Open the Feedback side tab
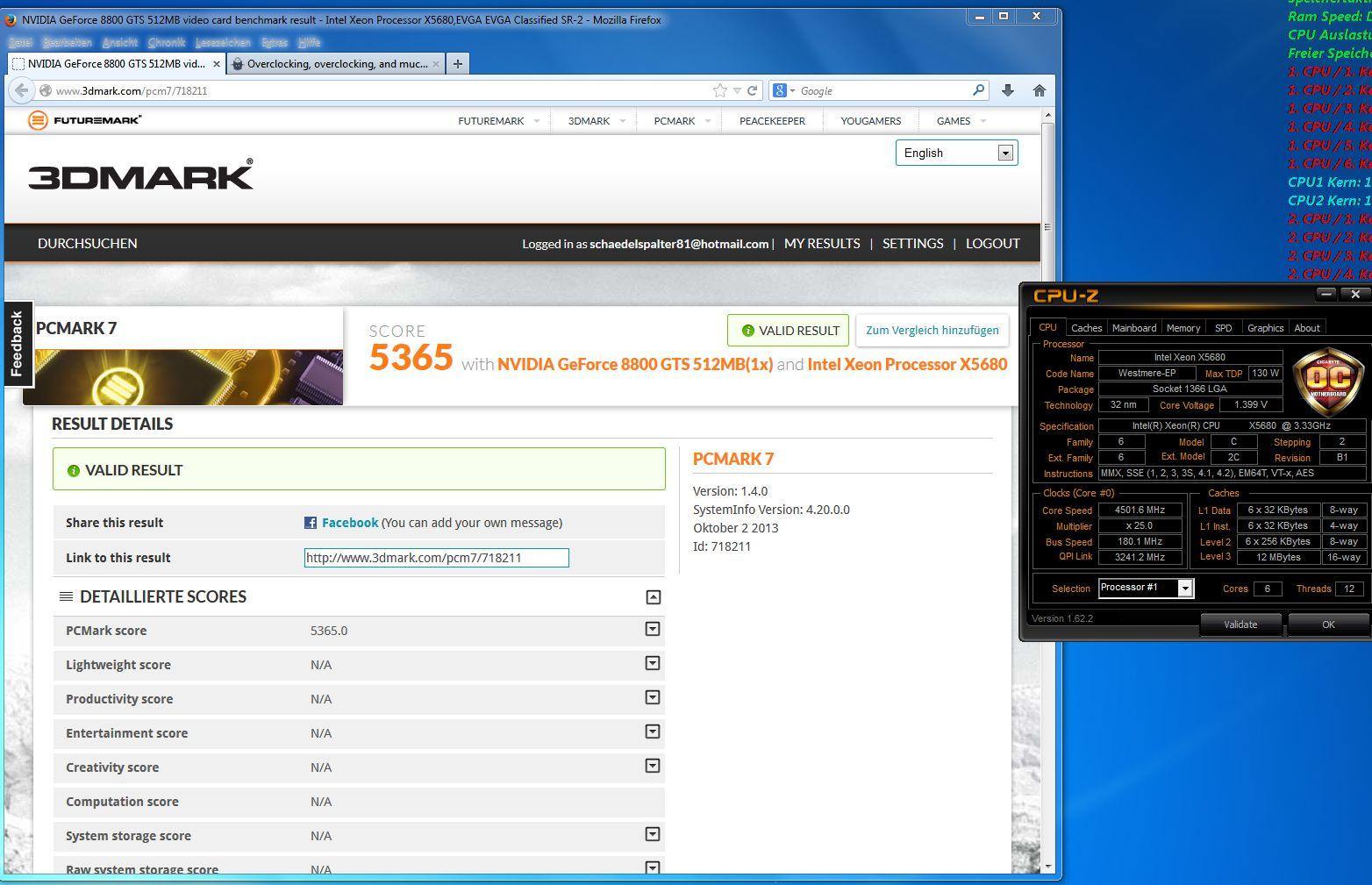 click(17, 344)
